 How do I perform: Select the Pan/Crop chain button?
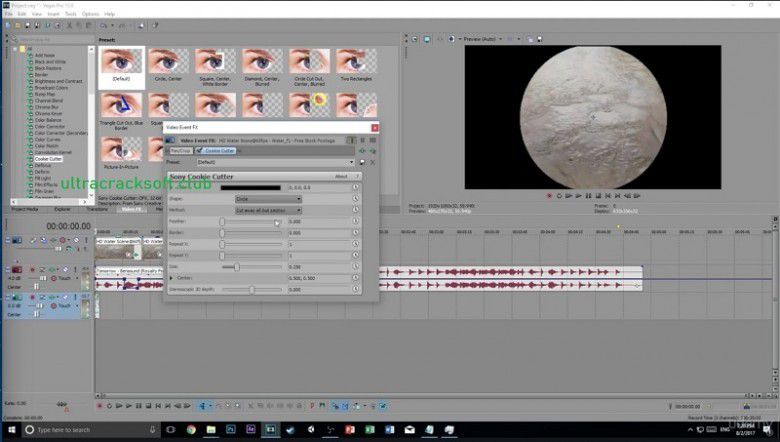[181, 151]
